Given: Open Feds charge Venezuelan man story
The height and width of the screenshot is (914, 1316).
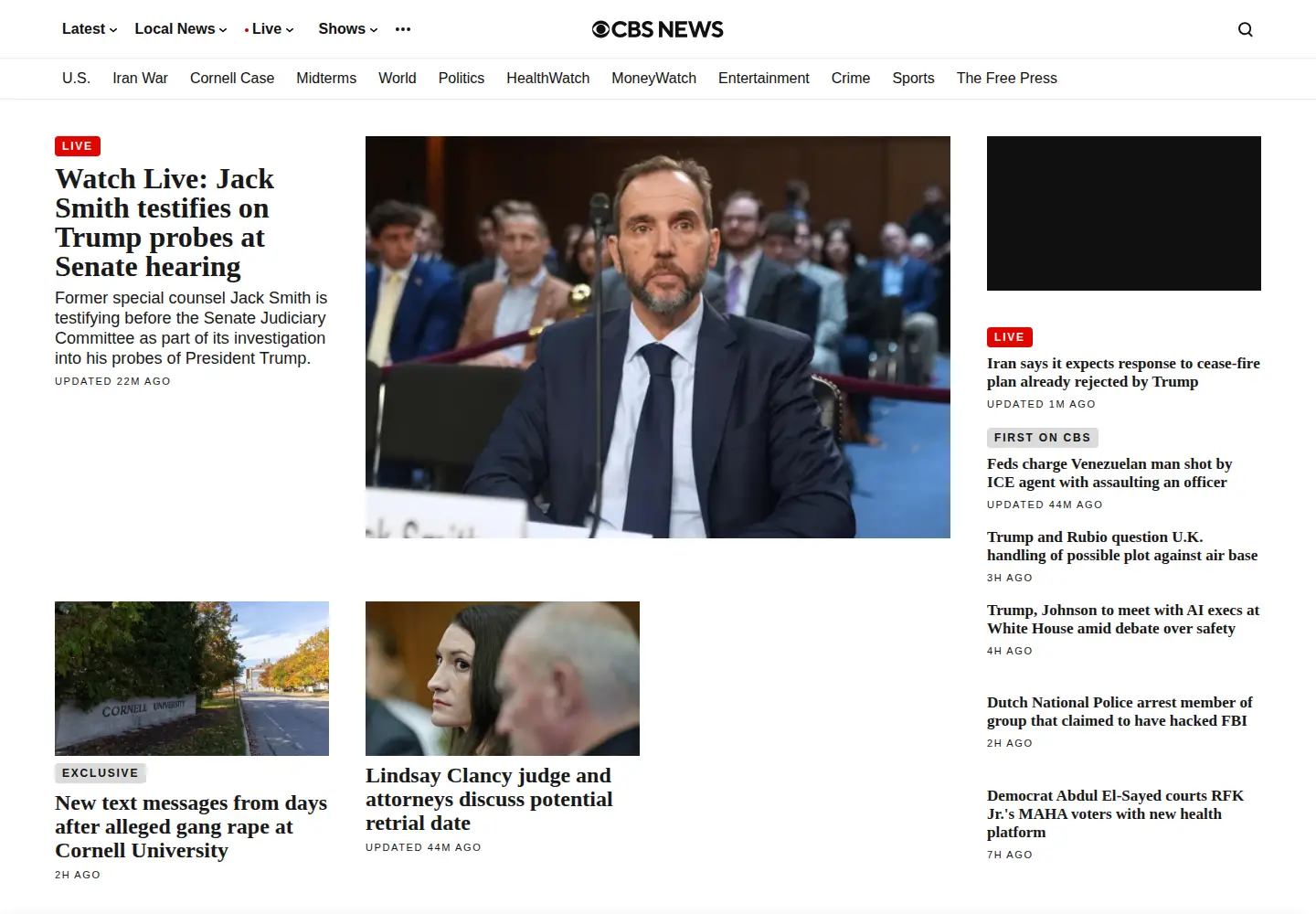Looking at the screenshot, I should (1109, 473).
